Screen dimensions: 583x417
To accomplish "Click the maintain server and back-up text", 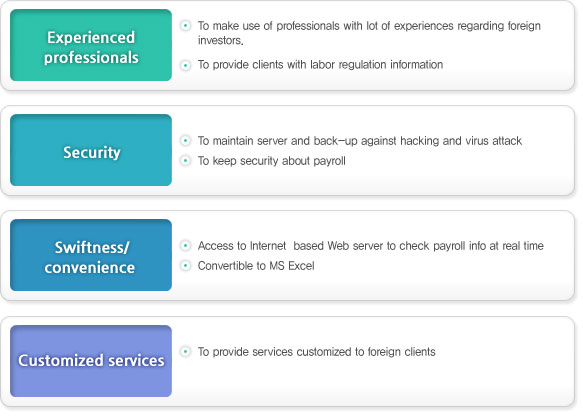I will pos(360,141).
